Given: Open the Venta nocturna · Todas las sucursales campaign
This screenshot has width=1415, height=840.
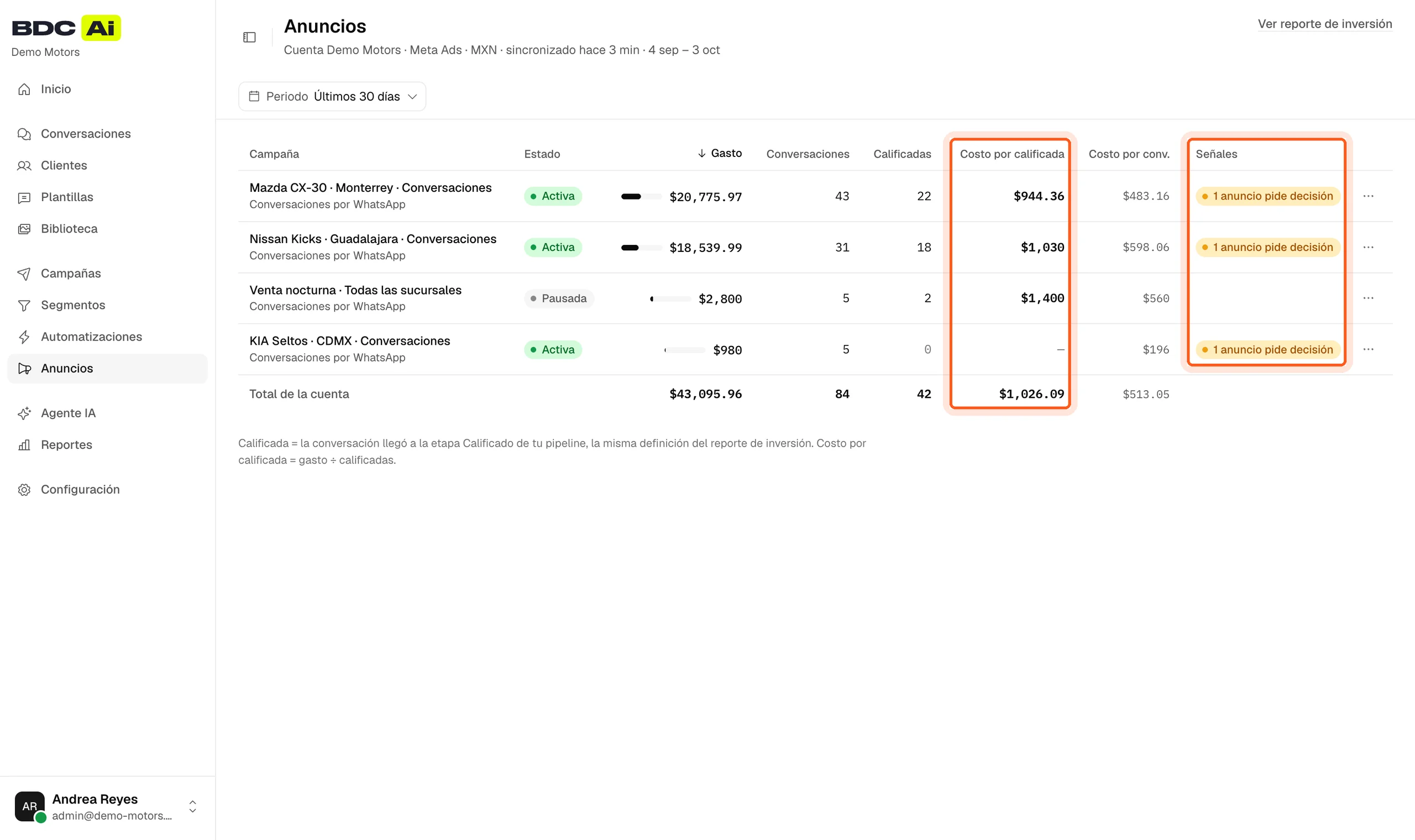Looking at the screenshot, I should tap(355, 290).
